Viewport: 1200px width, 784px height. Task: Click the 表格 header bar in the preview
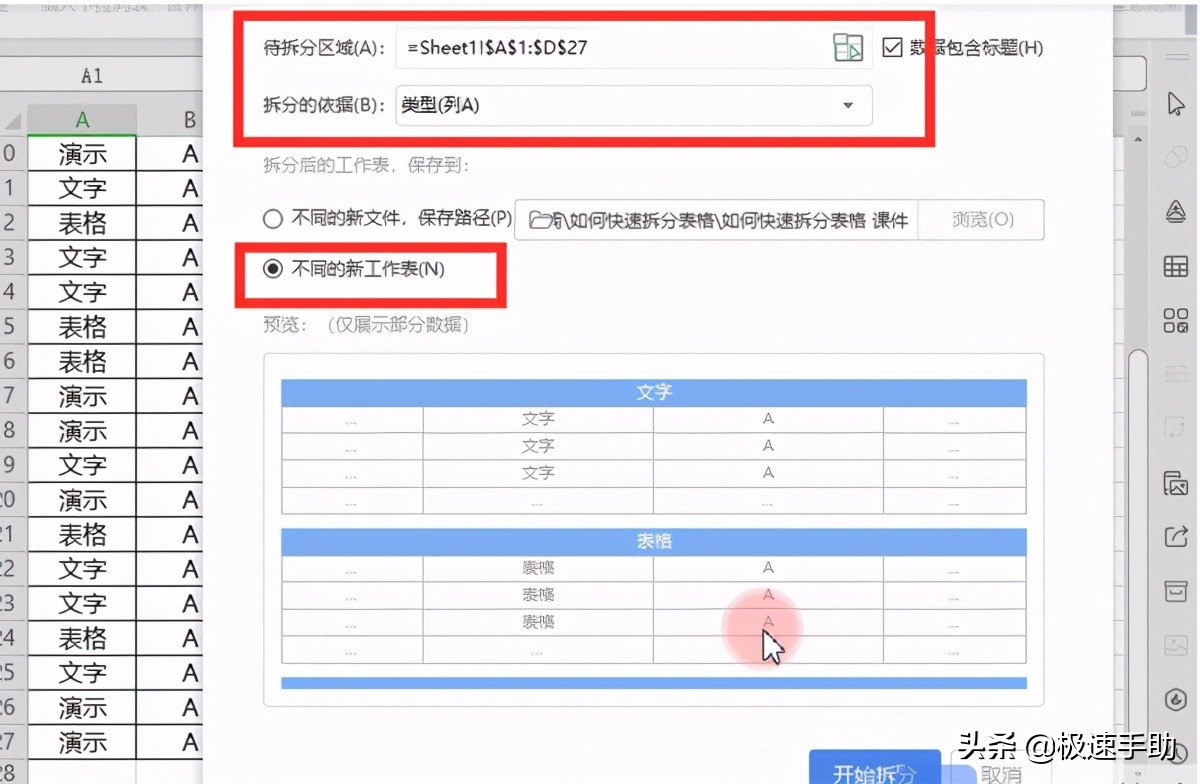pos(654,542)
